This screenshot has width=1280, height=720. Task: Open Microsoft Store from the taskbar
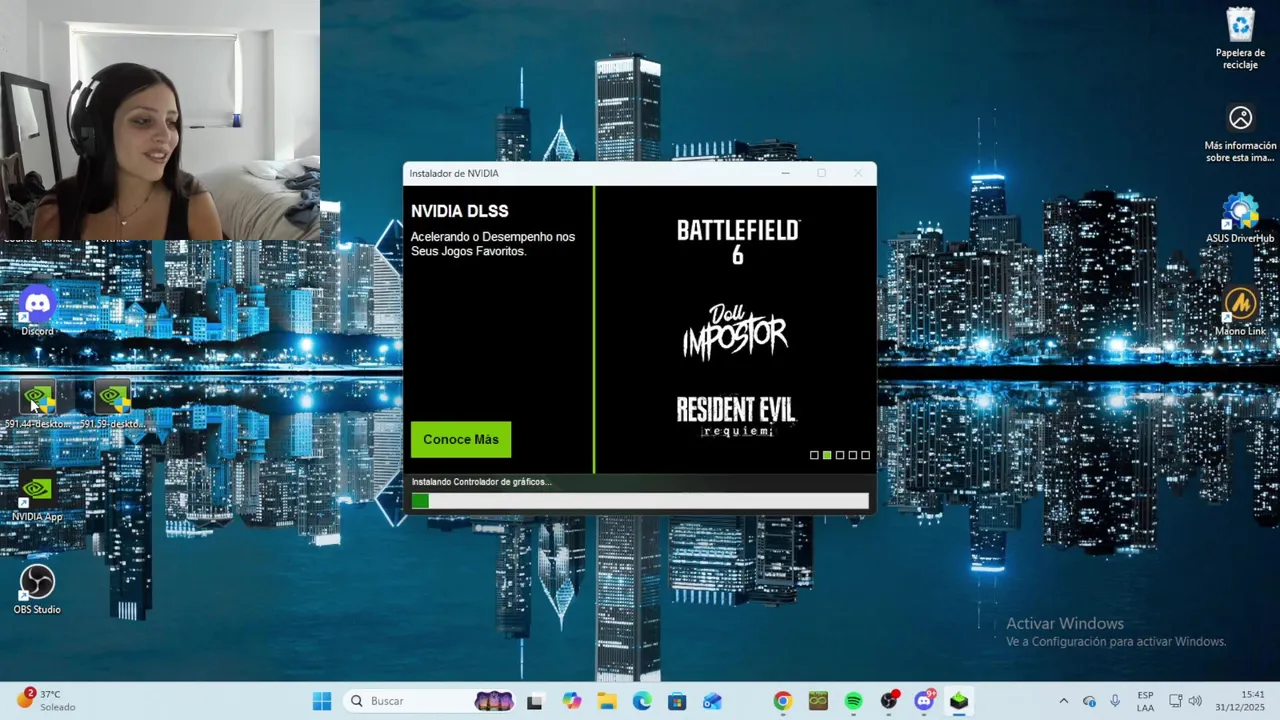coord(677,701)
